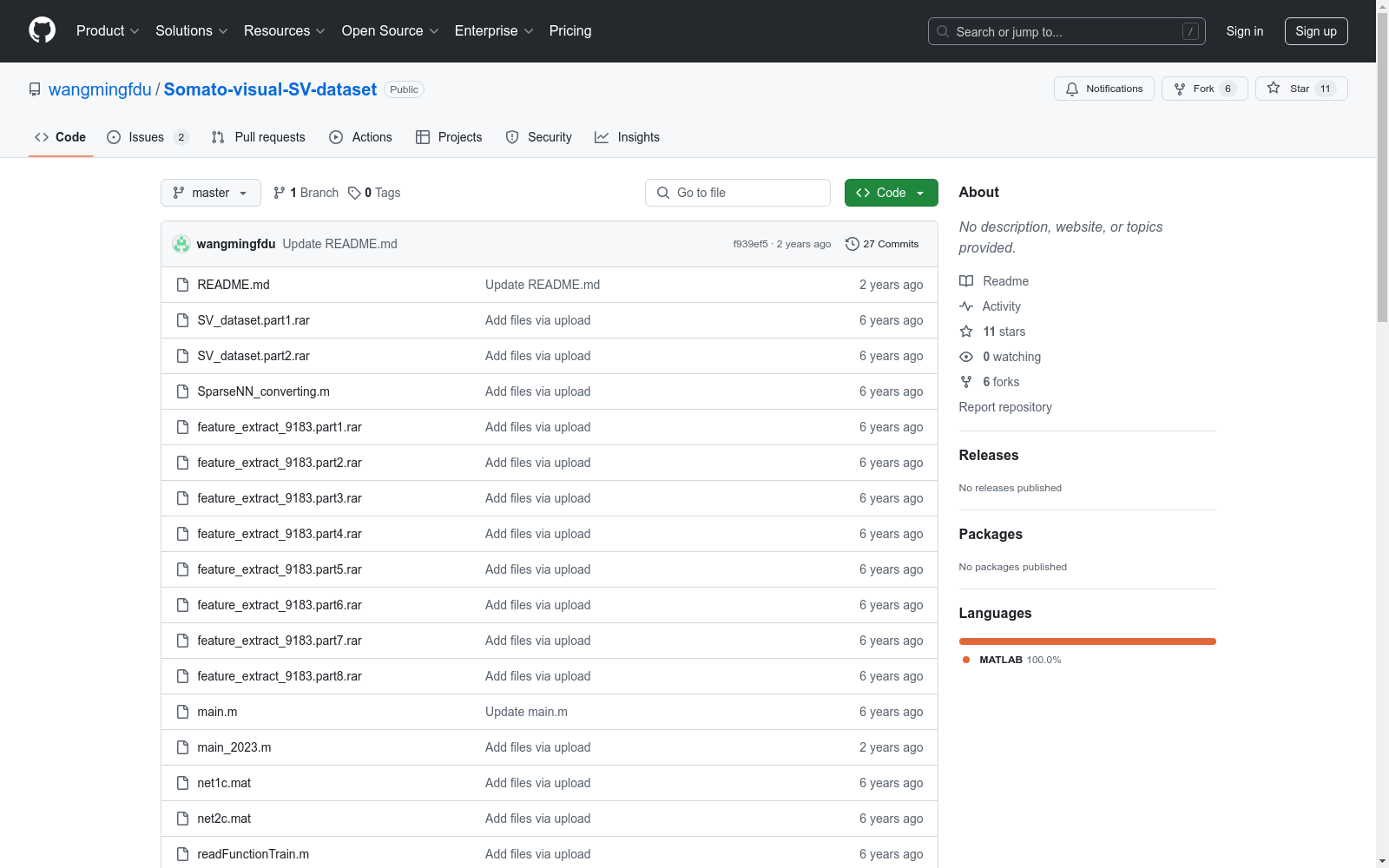Open the Somato-visual-SV-dataset repository link

pos(270,89)
